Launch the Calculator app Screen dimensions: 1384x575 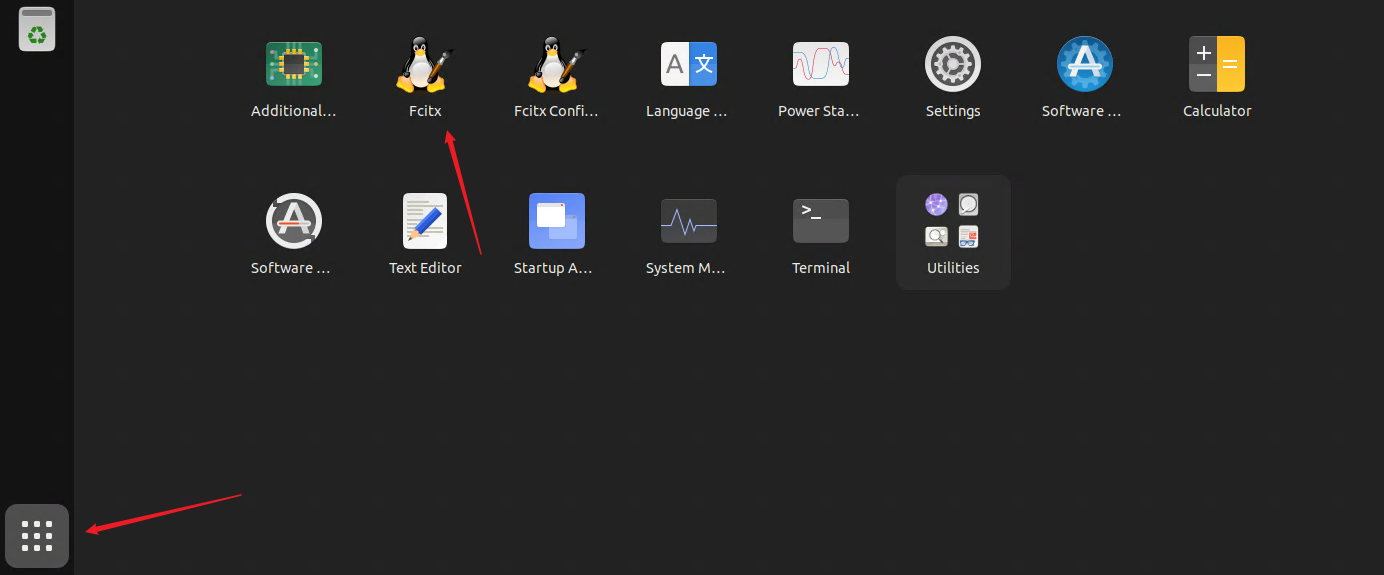1217,64
